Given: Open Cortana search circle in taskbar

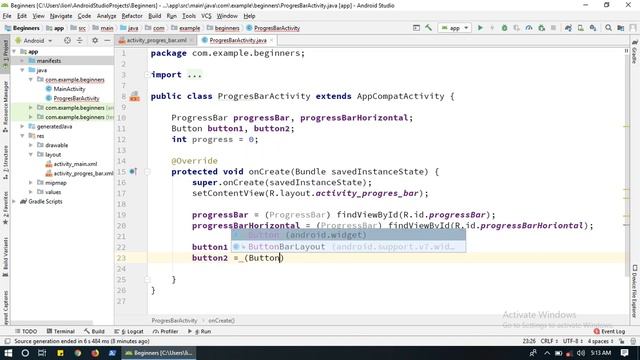Looking at the screenshot, I should [25, 353].
